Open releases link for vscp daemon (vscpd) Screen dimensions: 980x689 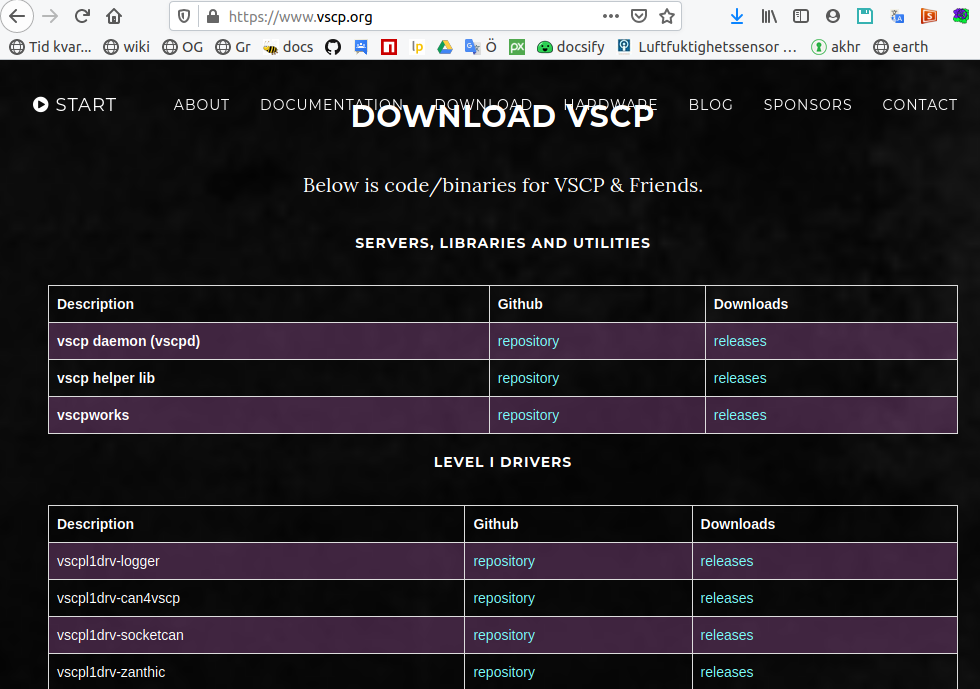740,341
